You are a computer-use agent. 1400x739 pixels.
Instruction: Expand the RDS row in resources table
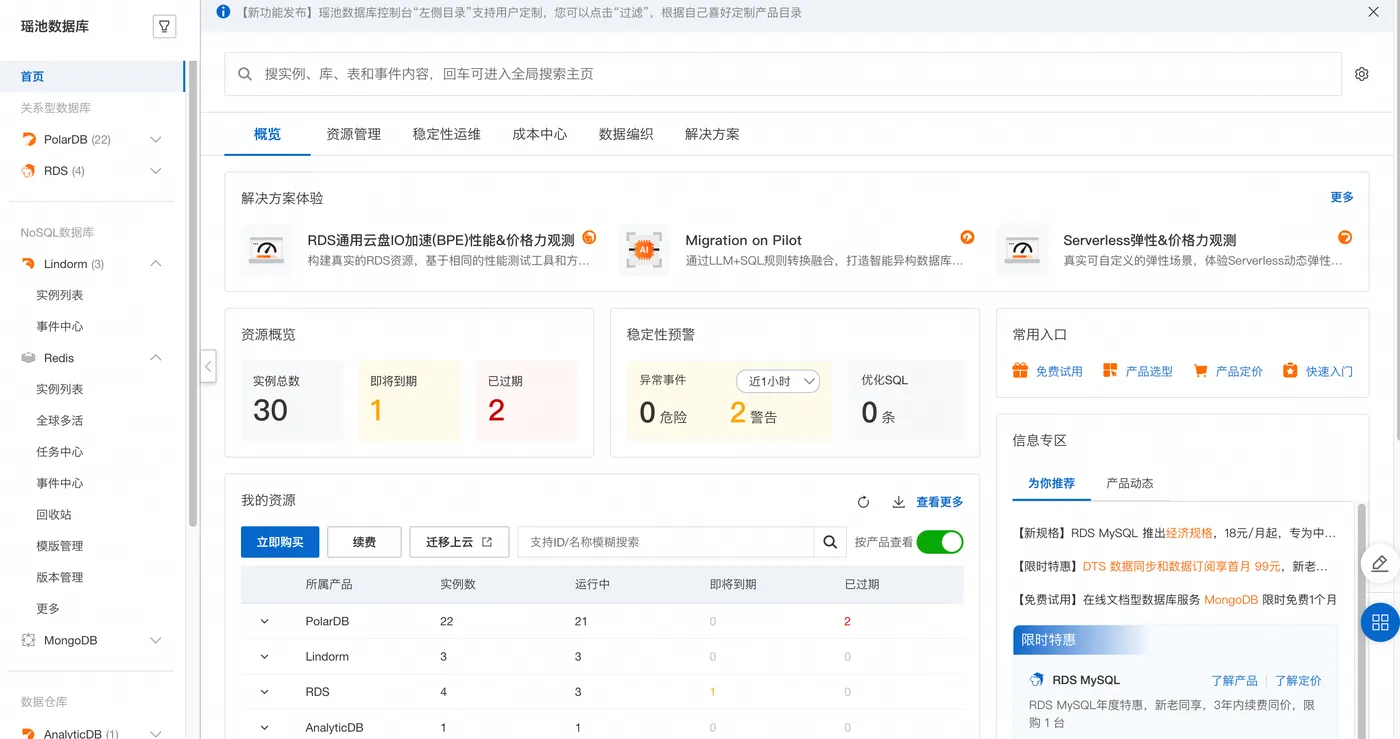(x=264, y=692)
